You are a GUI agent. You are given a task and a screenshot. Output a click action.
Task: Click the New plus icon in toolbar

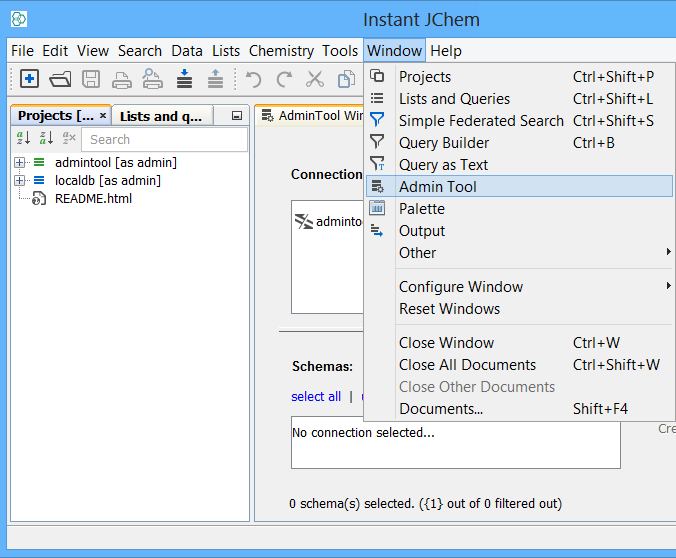(x=29, y=79)
